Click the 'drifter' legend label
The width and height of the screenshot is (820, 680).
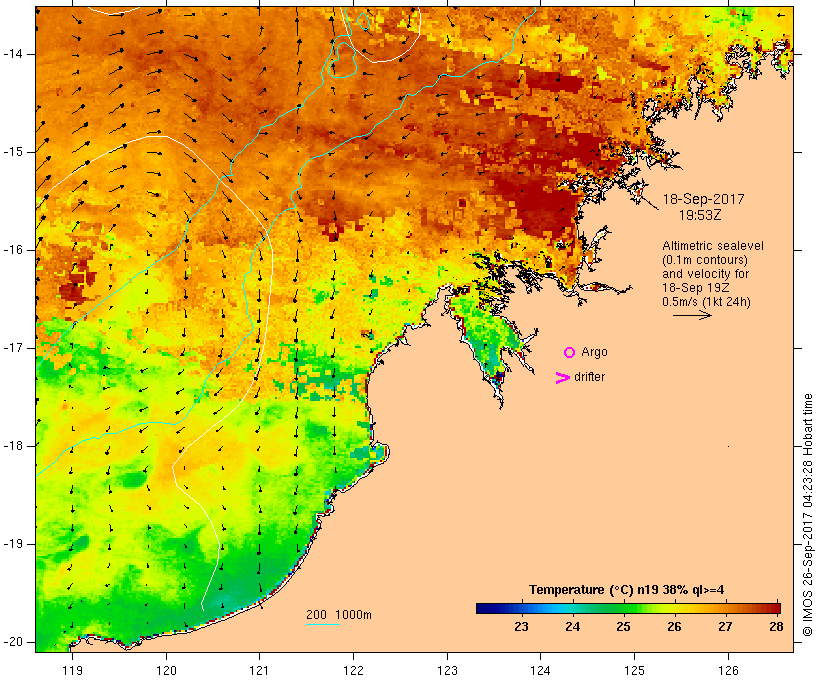589,377
